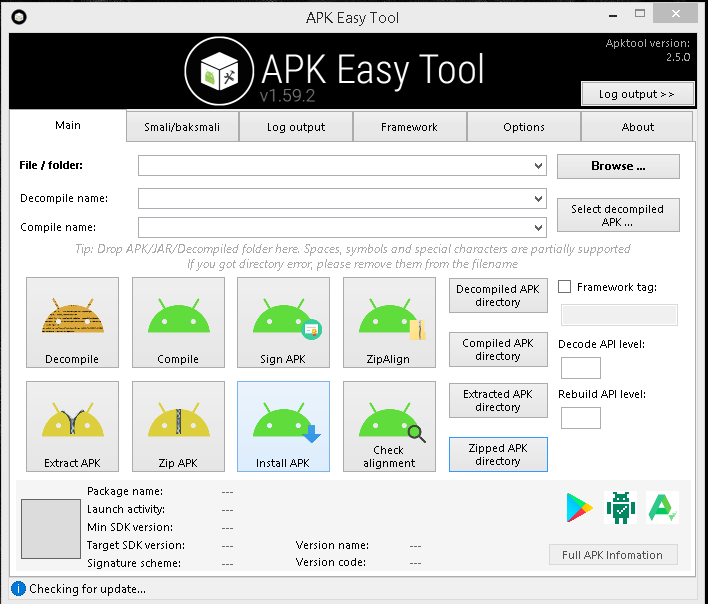Click the File / folder input field
Viewport: 708px width, 604px height.
click(342, 166)
